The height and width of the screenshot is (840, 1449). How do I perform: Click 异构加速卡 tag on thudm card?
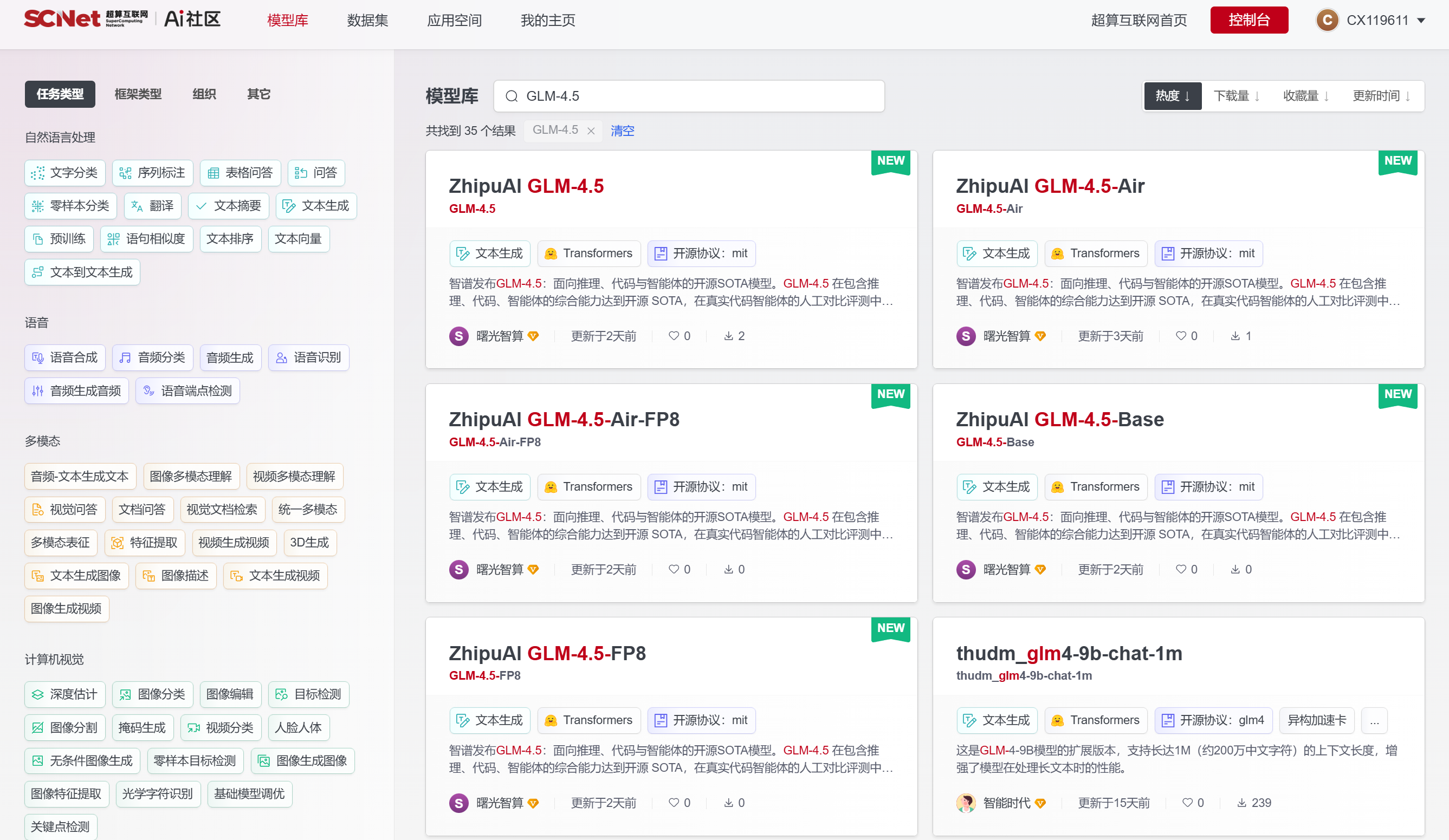pyautogui.click(x=1317, y=720)
